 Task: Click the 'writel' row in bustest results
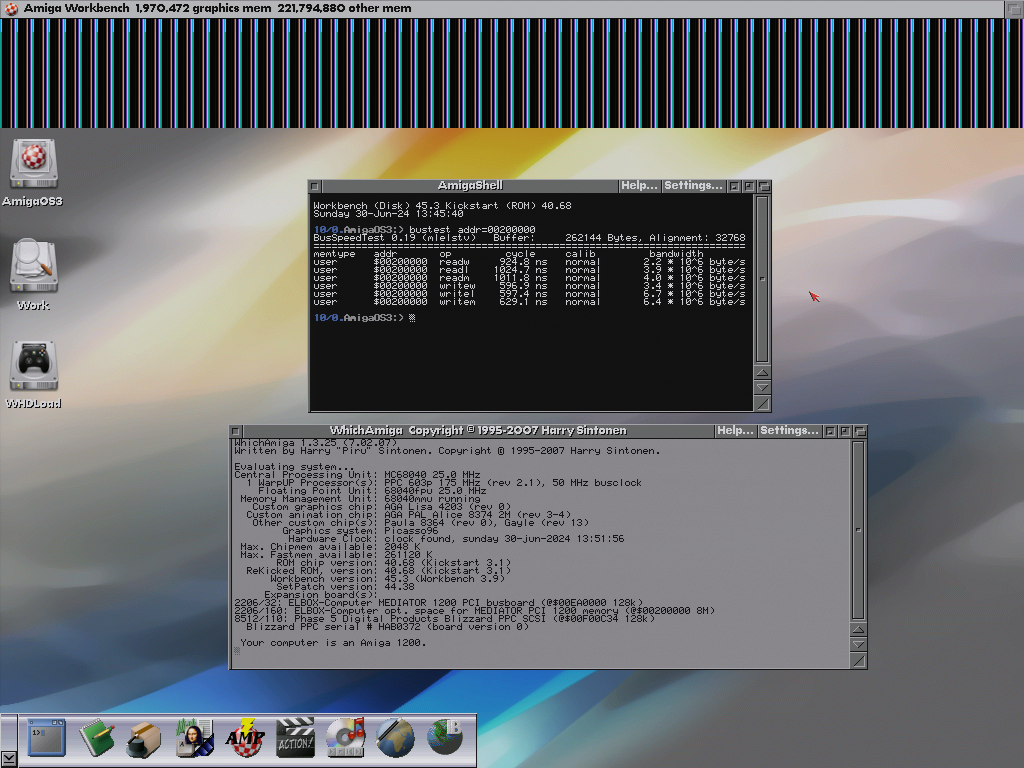(529, 294)
